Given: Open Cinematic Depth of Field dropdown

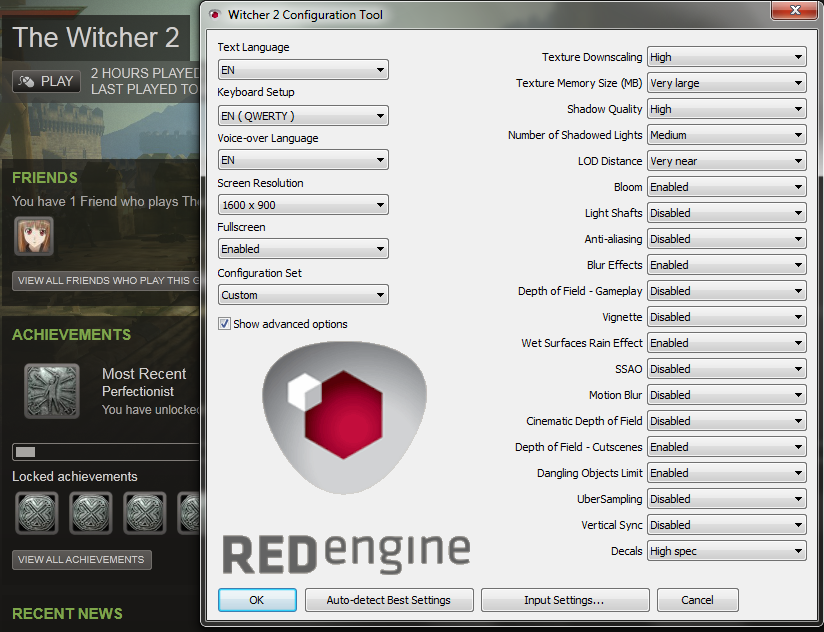Looking at the screenshot, I should tap(727, 421).
